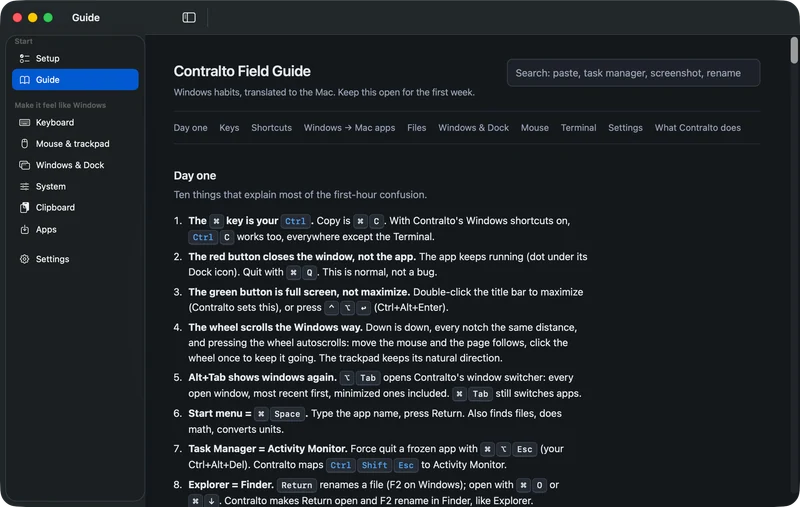This screenshot has width=800, height=507.
Task: Jump to Settings guide link
Action: [625, 128]
